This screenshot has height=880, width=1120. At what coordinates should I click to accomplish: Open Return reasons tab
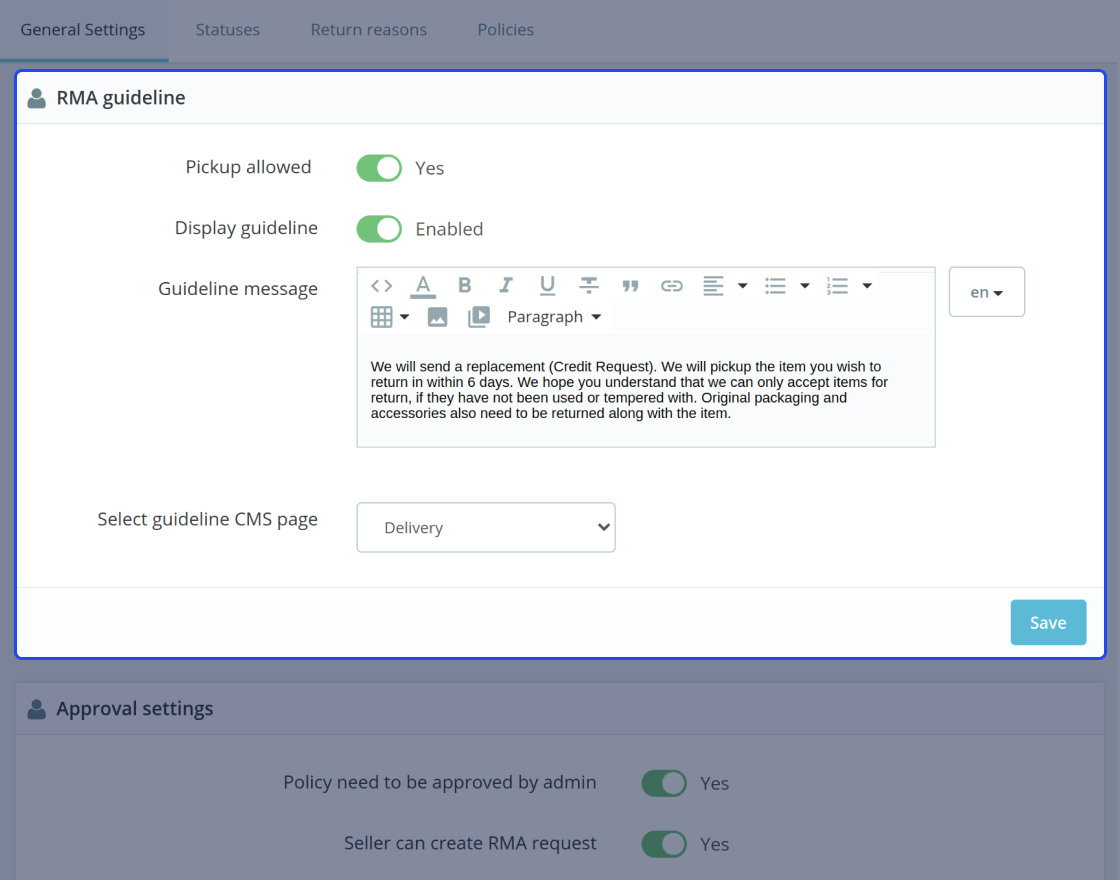click(x=369, y=29)
